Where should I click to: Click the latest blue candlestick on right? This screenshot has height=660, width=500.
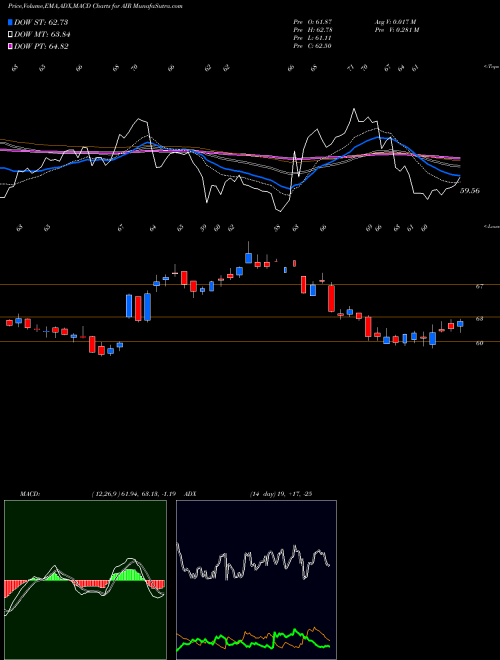(460, 324)
